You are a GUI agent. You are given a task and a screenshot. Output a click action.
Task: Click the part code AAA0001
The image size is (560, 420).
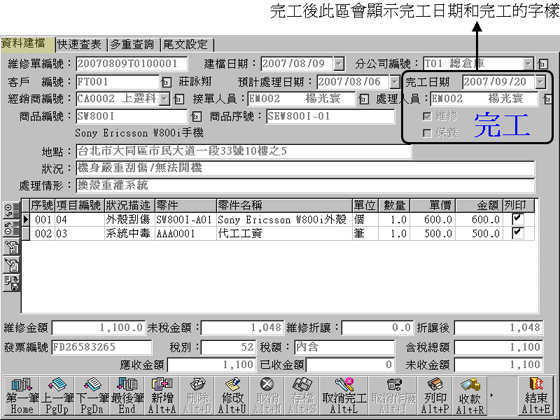(x=185, y=233)
